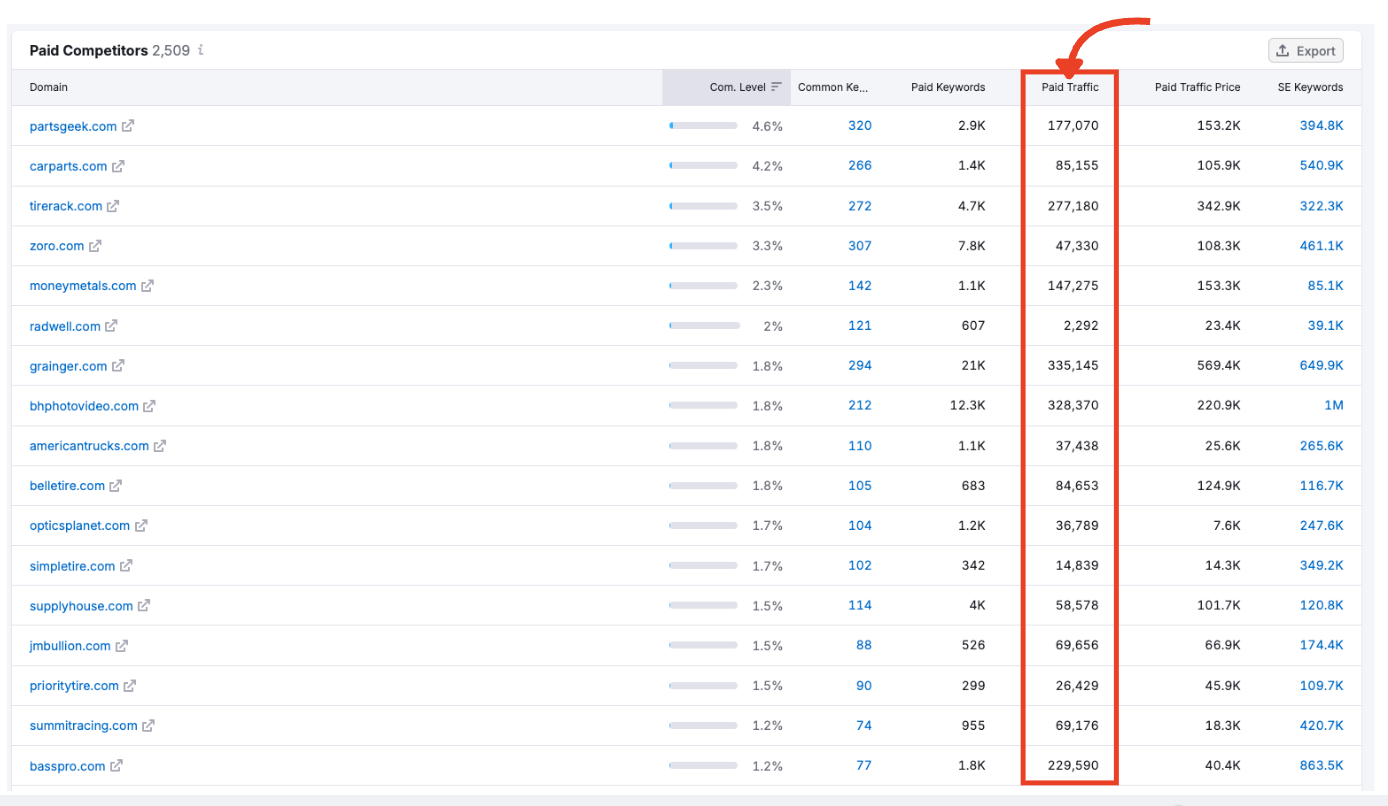Select the carparts.com domain link

pyautogui.click(x=68, y=166)
